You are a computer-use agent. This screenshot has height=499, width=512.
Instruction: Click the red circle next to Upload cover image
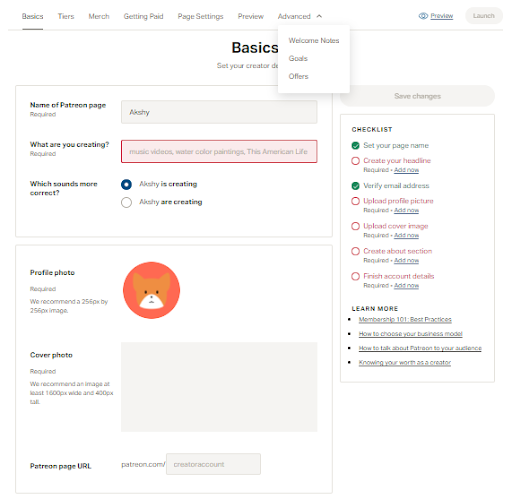point(355,226)
